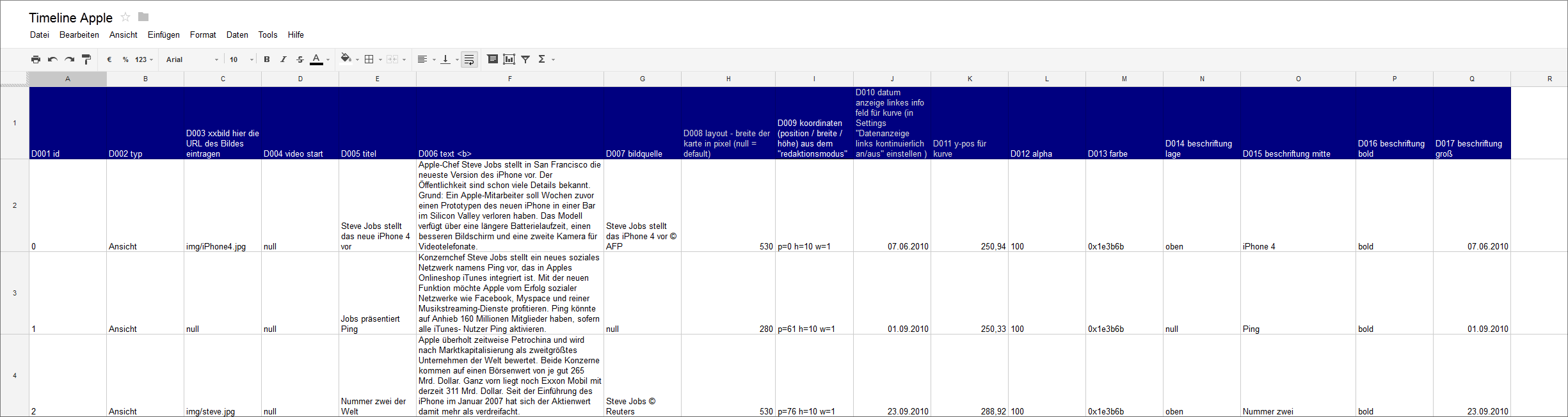Open the font size 10 dropdown
The width and height of the screenshot is (1568, 417).
coord(242,59)
